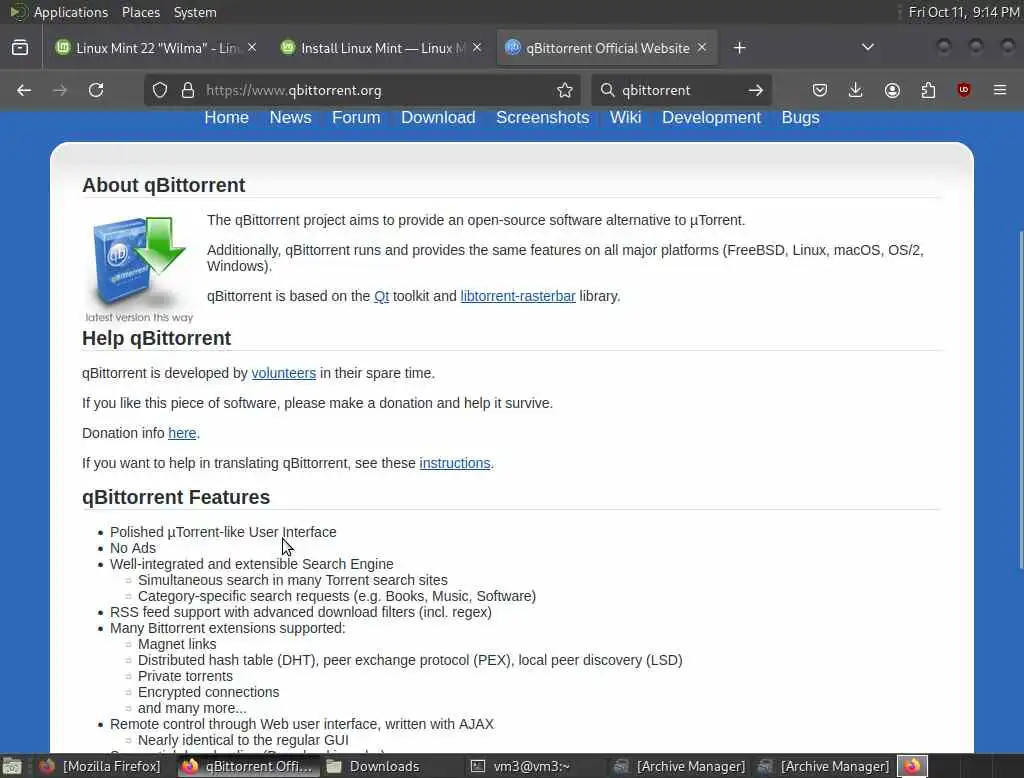This screenshot has width=1024, height=778.
Task: Click the search magnifier icon
Action: (x=607, y=89)
